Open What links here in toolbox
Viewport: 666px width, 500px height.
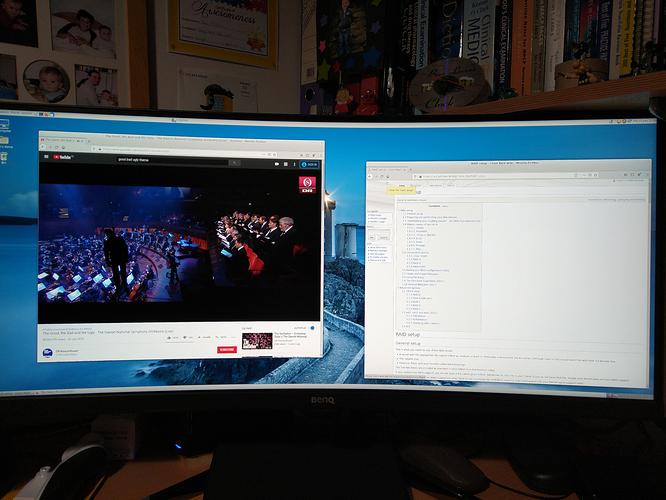378,247
